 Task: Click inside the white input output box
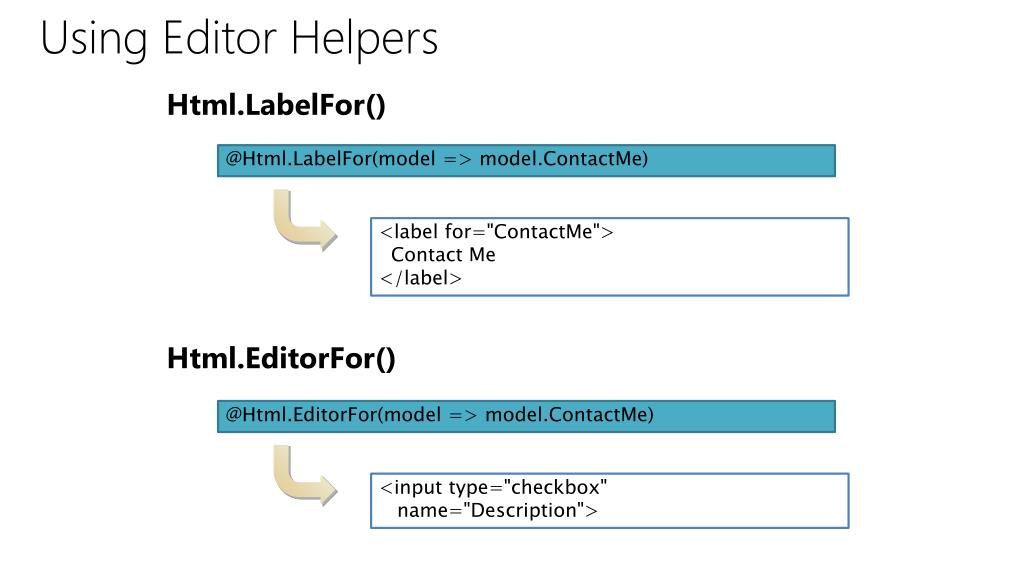pos(610,501)
